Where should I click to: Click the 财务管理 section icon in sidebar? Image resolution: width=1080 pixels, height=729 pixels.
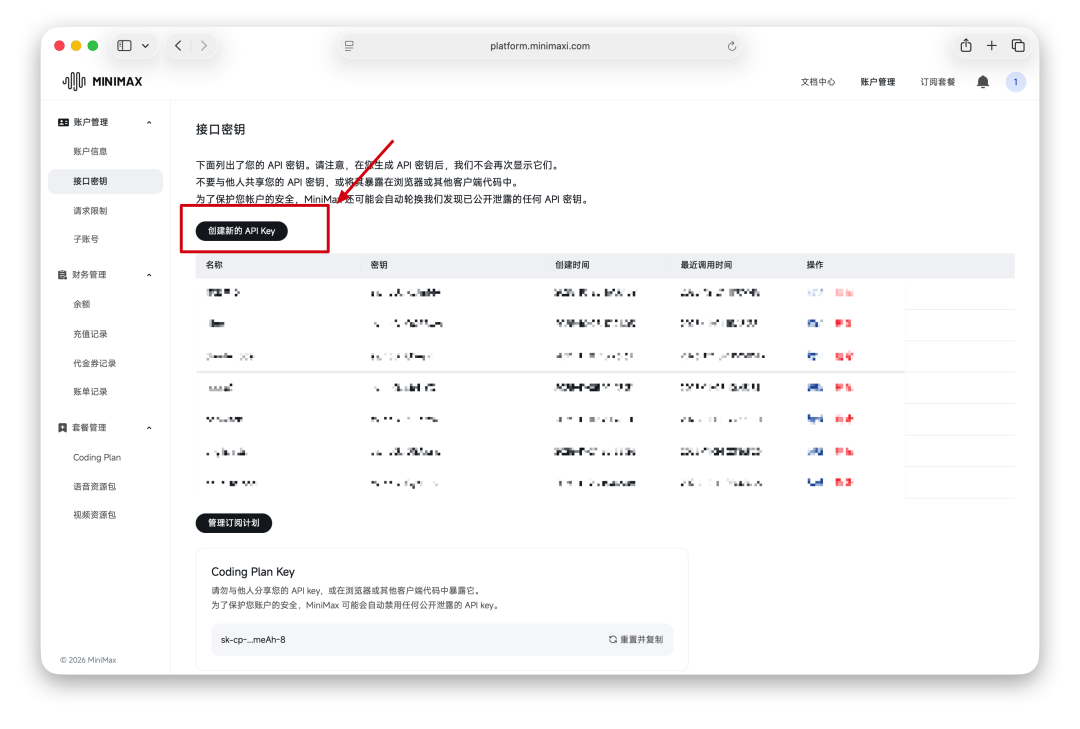click(60, 274)
